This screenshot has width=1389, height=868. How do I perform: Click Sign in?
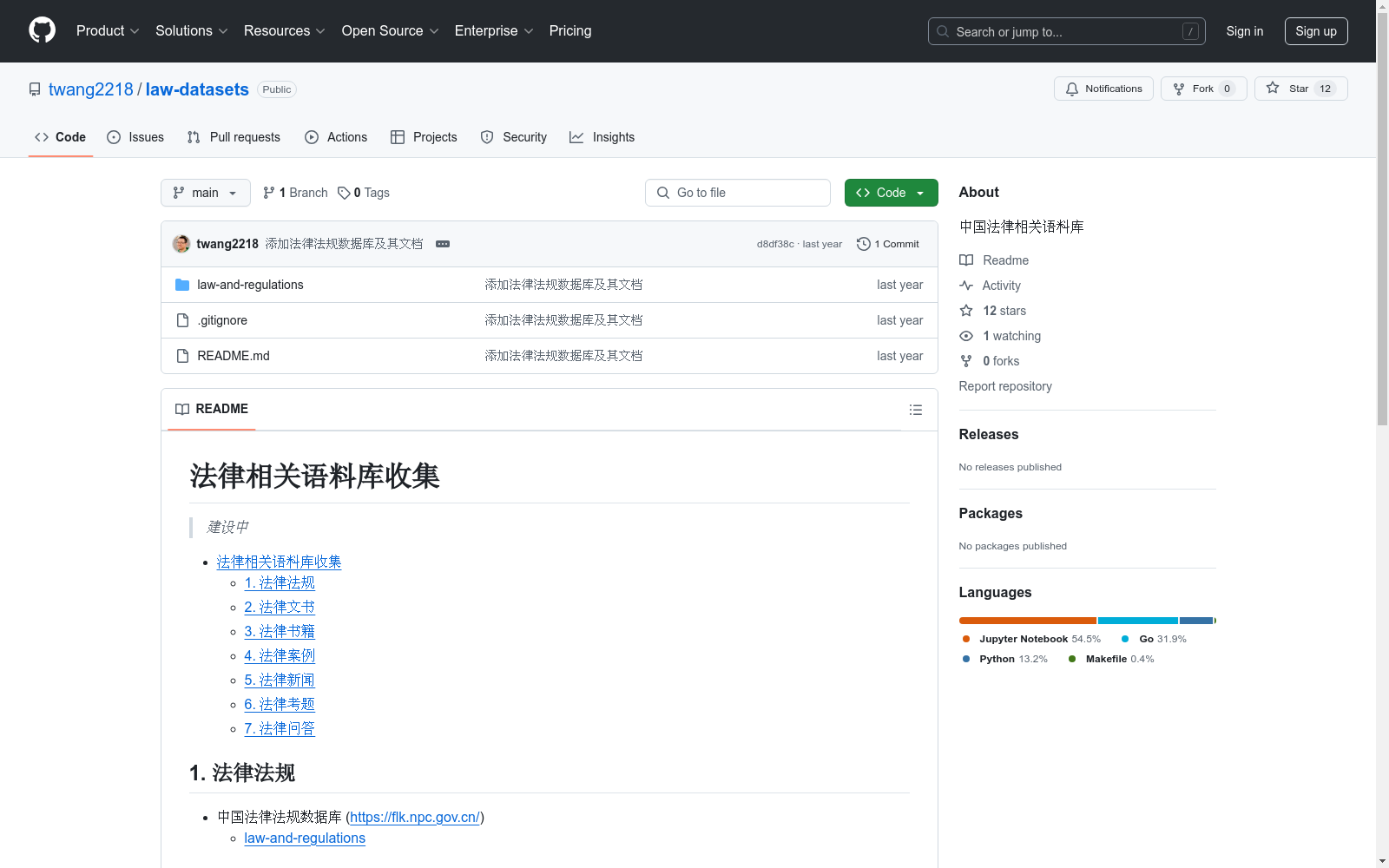click(x=1244, y=31)
